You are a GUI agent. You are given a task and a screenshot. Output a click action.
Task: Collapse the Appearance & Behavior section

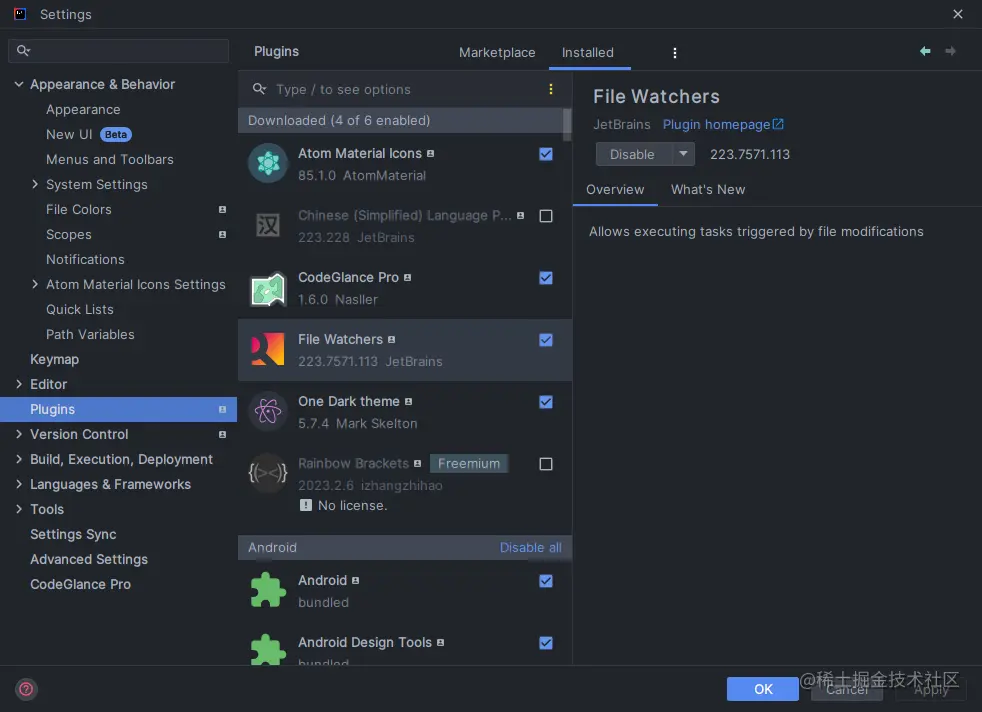point(19,84)
